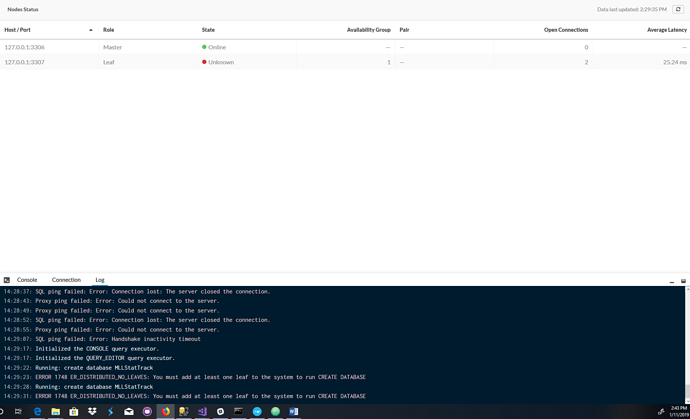Open Visual Studio from the taskbar
The image size is (690, 419).
[202, 412]
